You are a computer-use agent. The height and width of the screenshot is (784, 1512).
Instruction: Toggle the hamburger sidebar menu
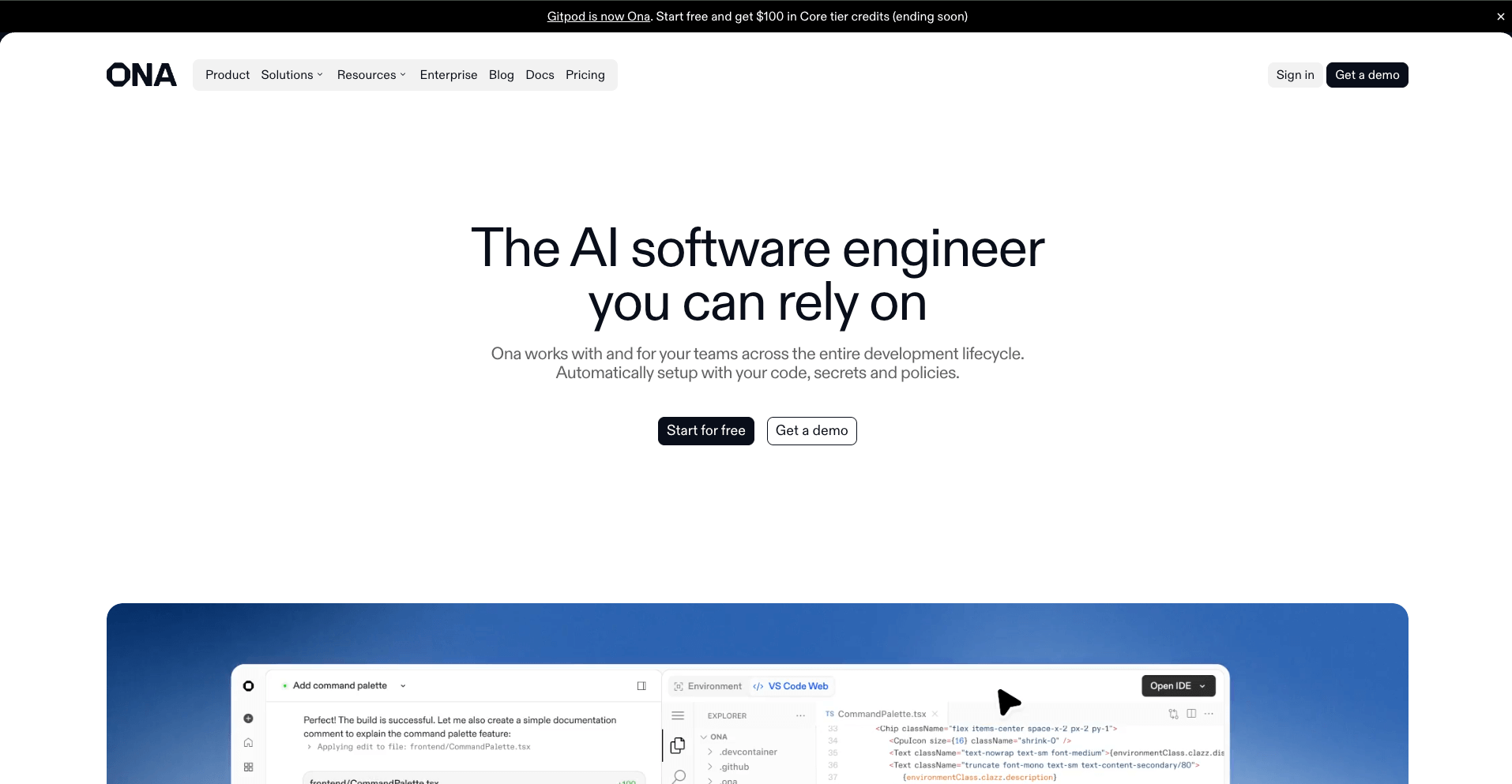(678, 715)
